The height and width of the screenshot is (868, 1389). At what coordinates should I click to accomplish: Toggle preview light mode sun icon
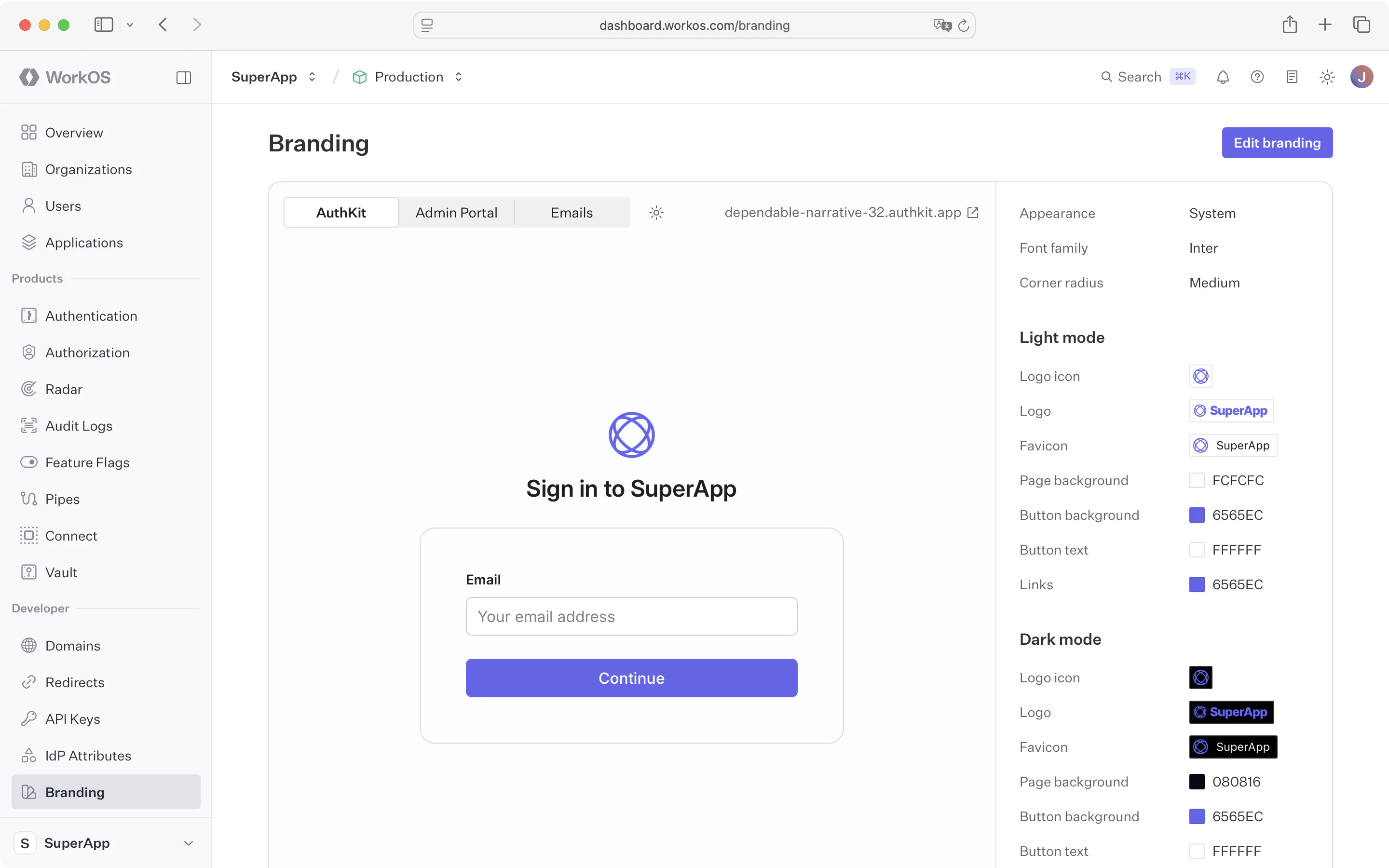tap(656, 212)
